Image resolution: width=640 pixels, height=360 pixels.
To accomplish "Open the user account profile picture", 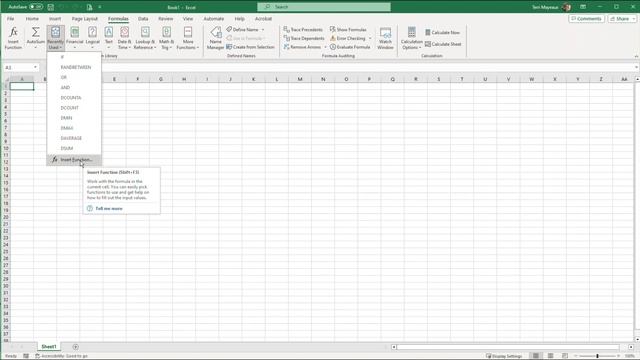I will click(566, 7).
